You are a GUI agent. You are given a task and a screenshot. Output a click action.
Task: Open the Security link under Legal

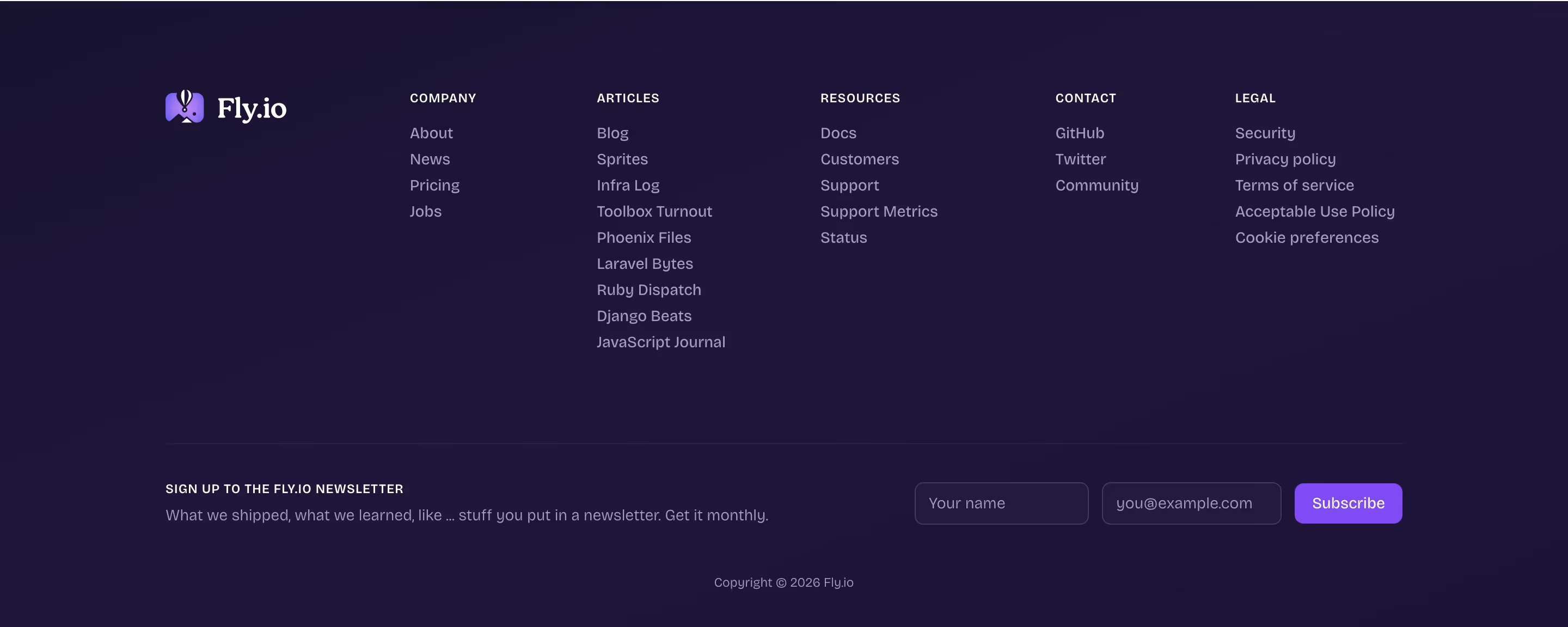point(1265,133)
